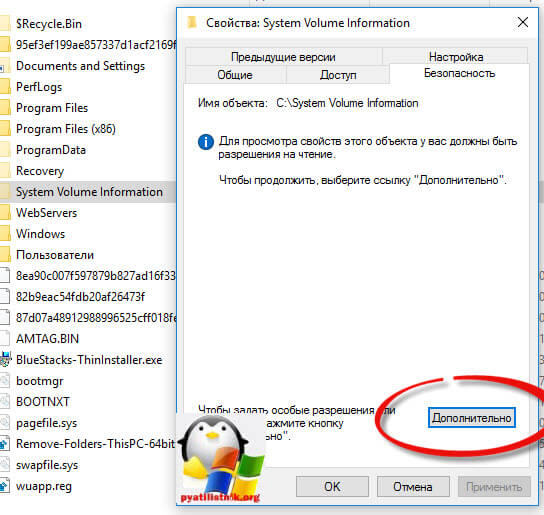Click the swapfile.sys file icon
The image size is (544, 515).
click(4, 465)
